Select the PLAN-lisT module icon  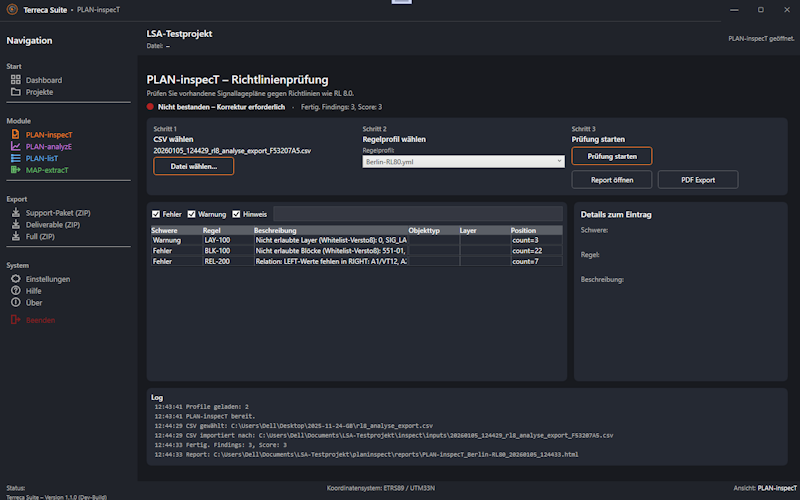click(x=15, y=158)
